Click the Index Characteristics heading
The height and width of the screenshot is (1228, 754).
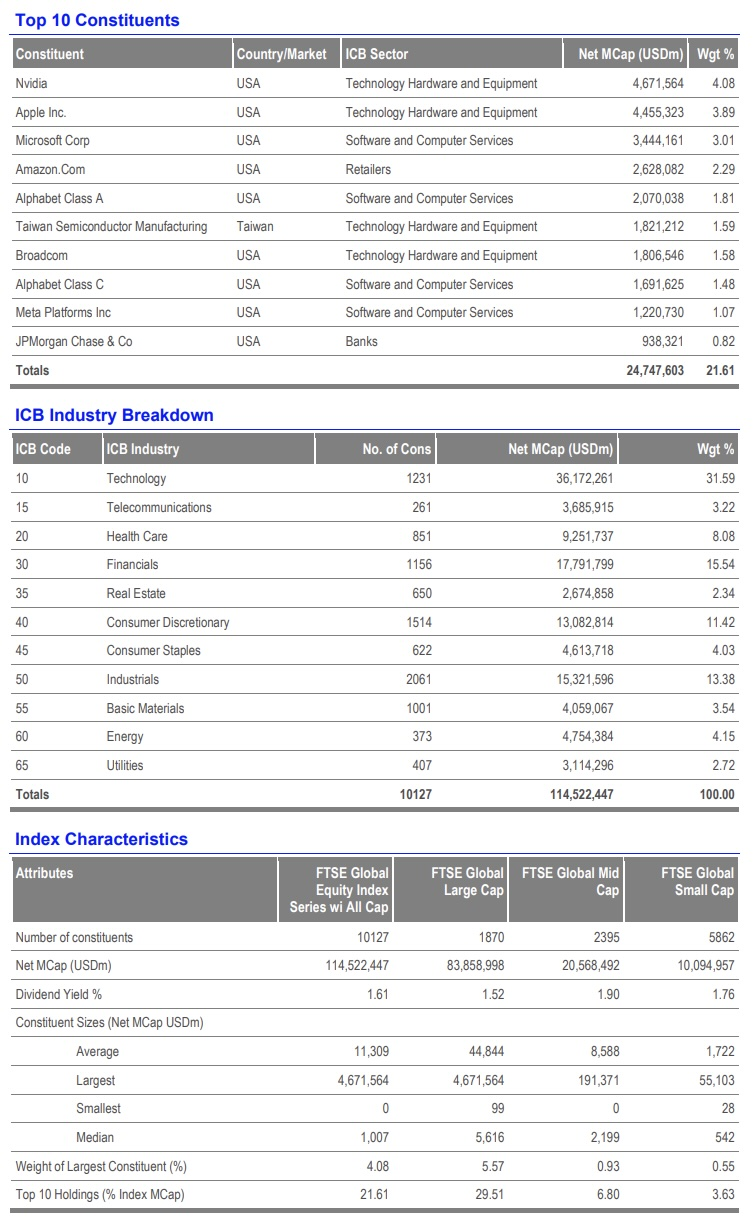[101, 839]
